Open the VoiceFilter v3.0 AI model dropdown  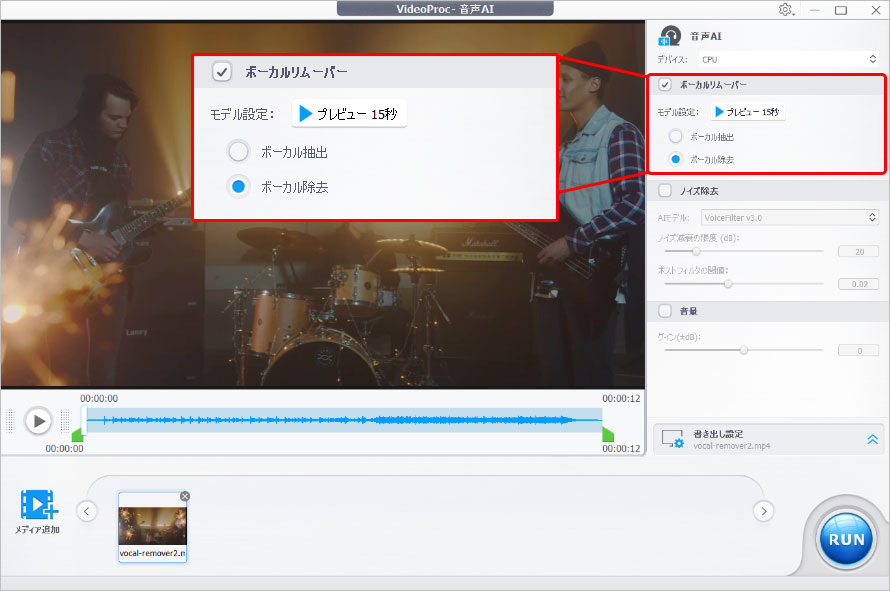tap(785, 217)
